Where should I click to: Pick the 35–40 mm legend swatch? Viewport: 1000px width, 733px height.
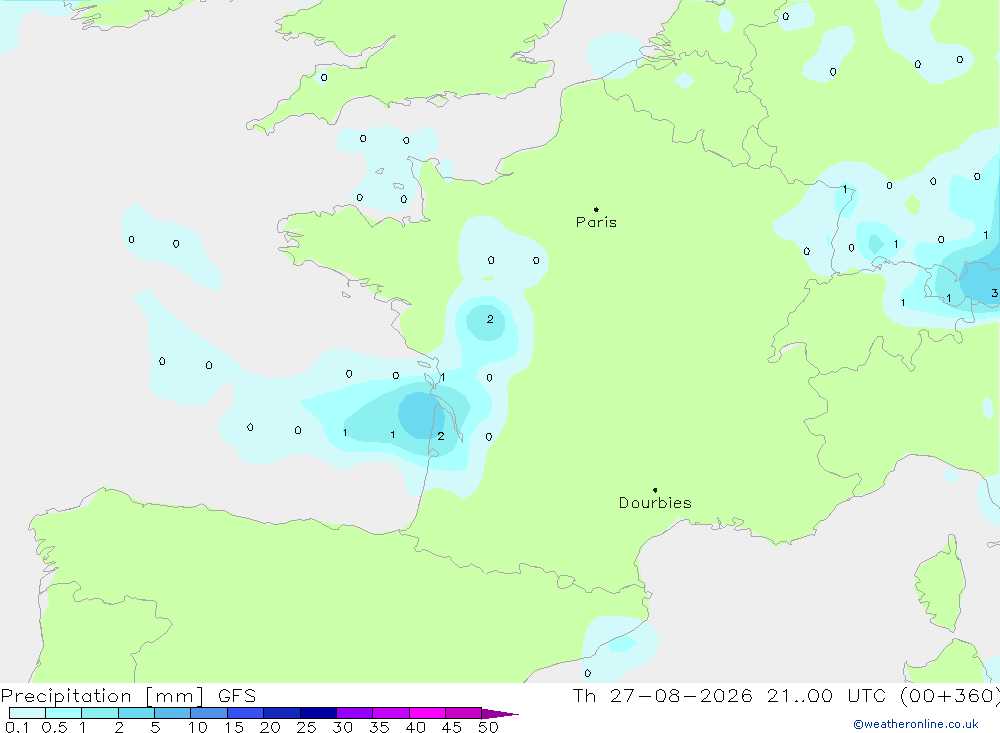(390, 713)
